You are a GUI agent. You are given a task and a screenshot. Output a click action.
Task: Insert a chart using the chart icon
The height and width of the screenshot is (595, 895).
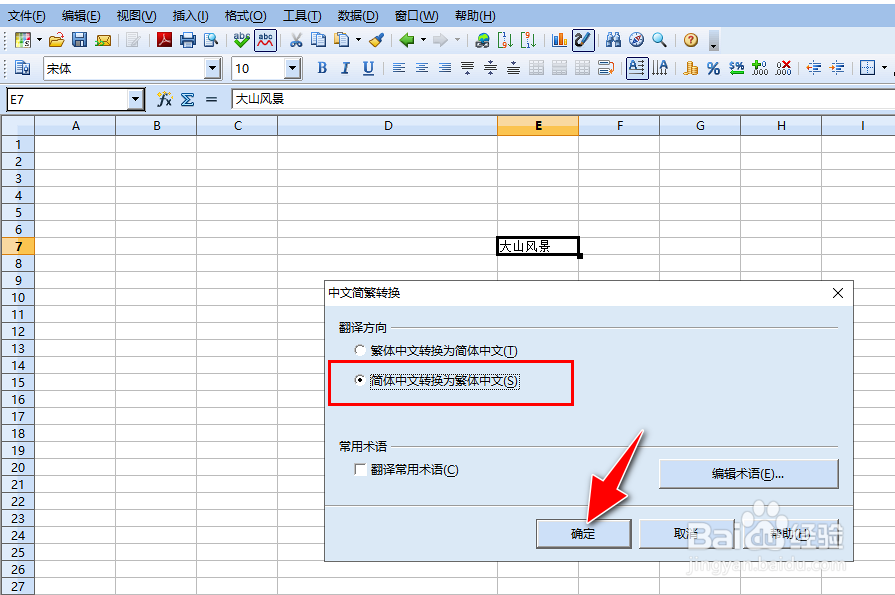(560, 40)
